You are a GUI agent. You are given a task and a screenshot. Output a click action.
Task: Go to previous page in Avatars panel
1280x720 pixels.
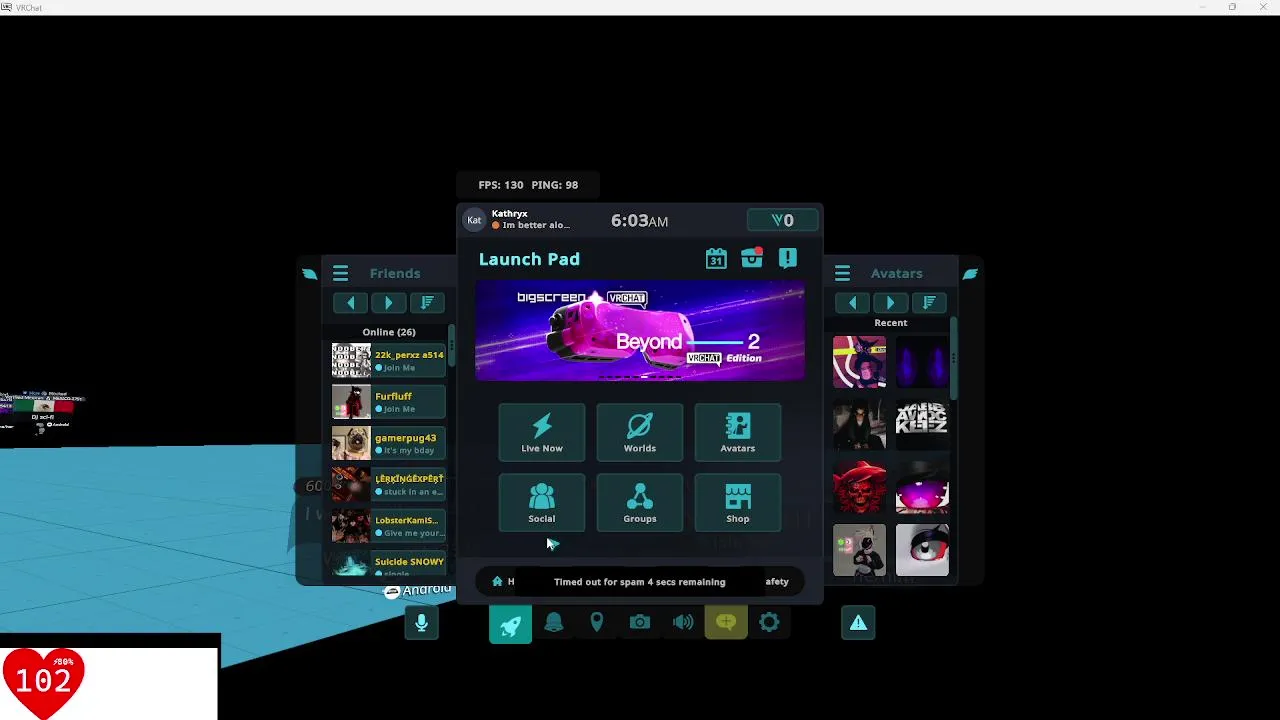point(852,303)
